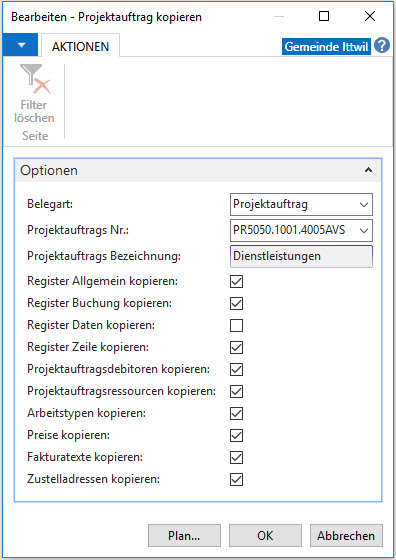Confirm with the OK button
This screenshot has height=560, width=396.
pyautogui.click(x=265, y=535)
